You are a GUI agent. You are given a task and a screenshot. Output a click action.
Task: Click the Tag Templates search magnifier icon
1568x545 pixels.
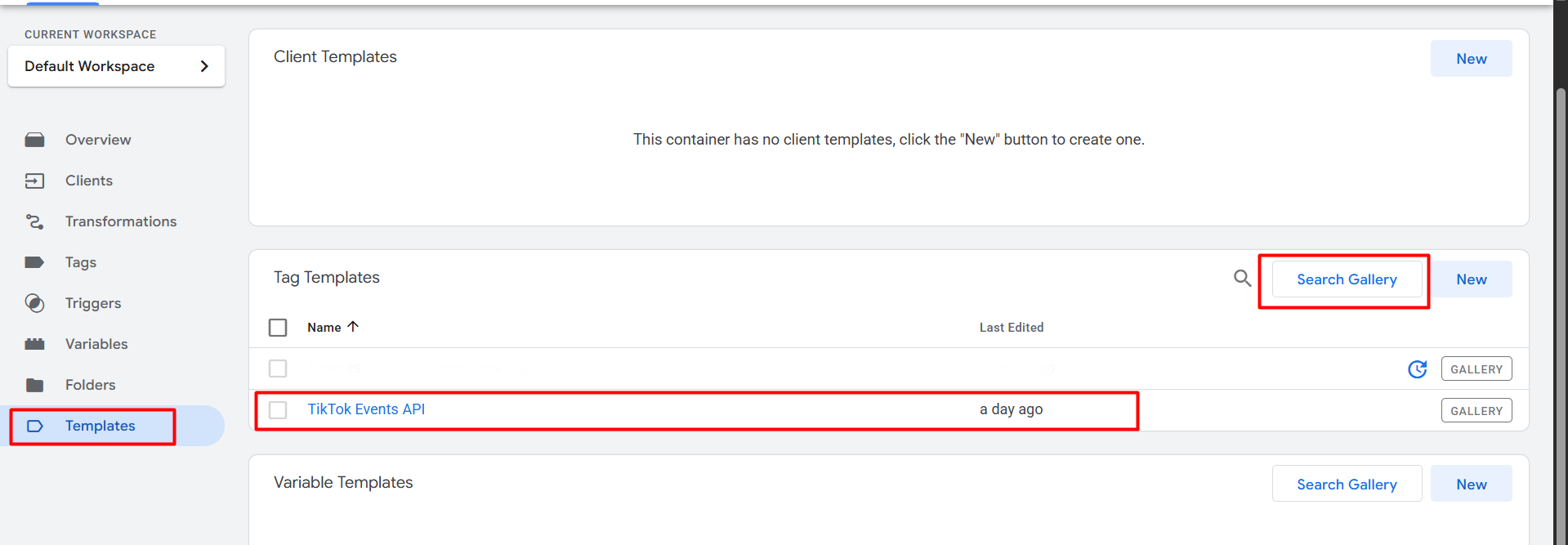(x=1242, y=279)
